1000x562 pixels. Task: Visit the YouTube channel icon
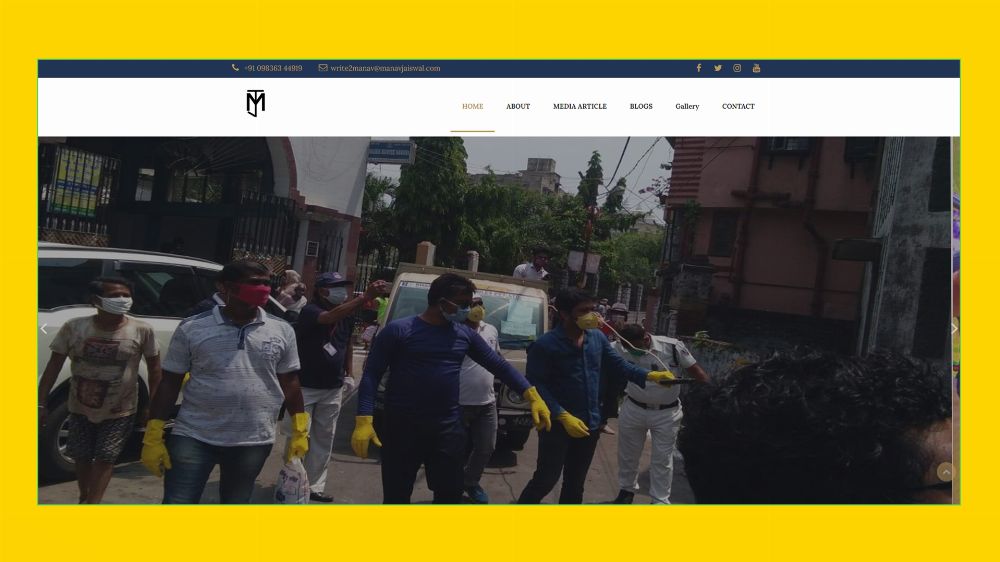pyautogui.click(x=756, y=68)
